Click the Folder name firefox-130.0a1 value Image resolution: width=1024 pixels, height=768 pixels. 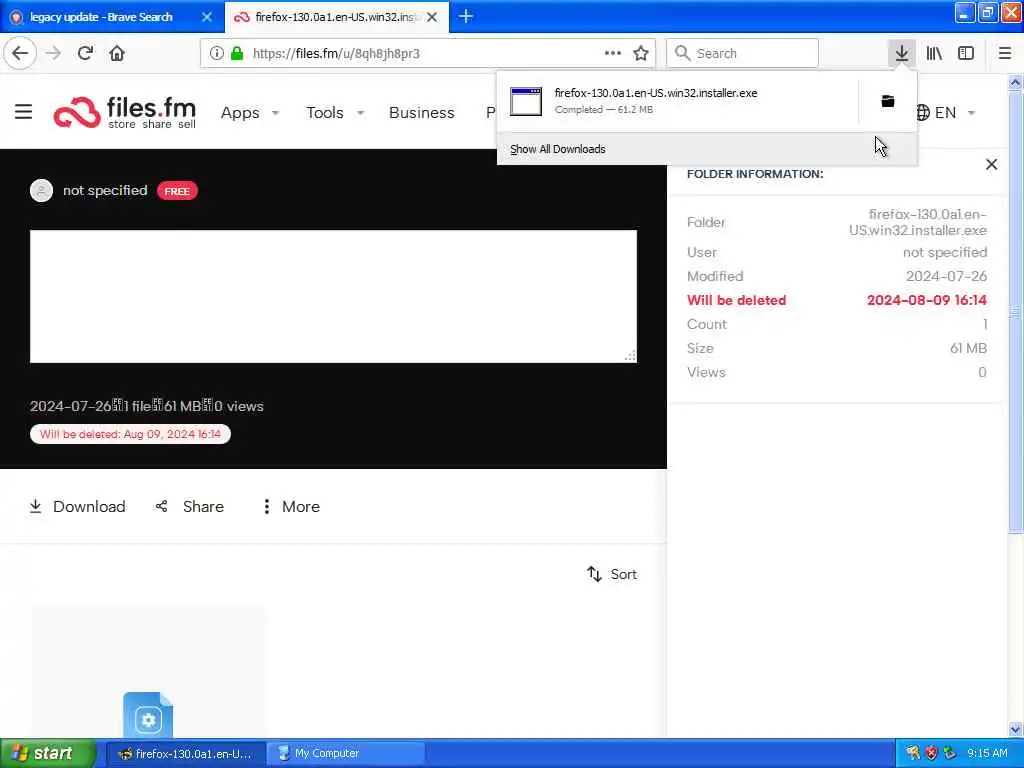click(x=918, y=222)
